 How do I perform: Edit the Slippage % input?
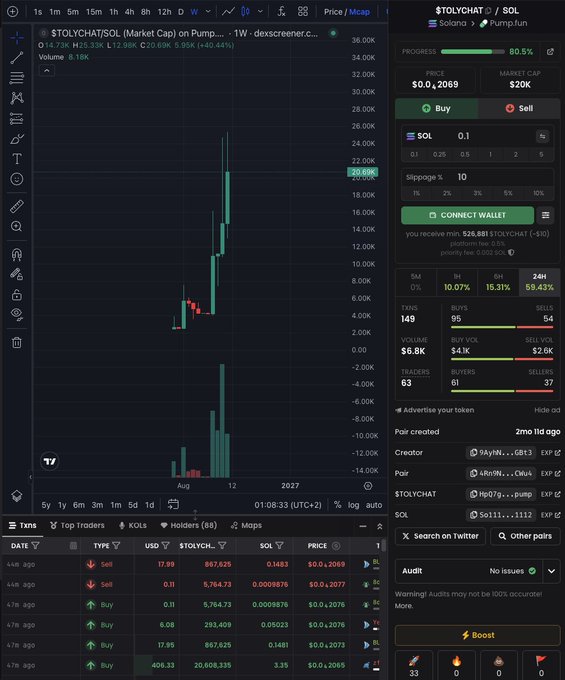[x=477, y=177]
